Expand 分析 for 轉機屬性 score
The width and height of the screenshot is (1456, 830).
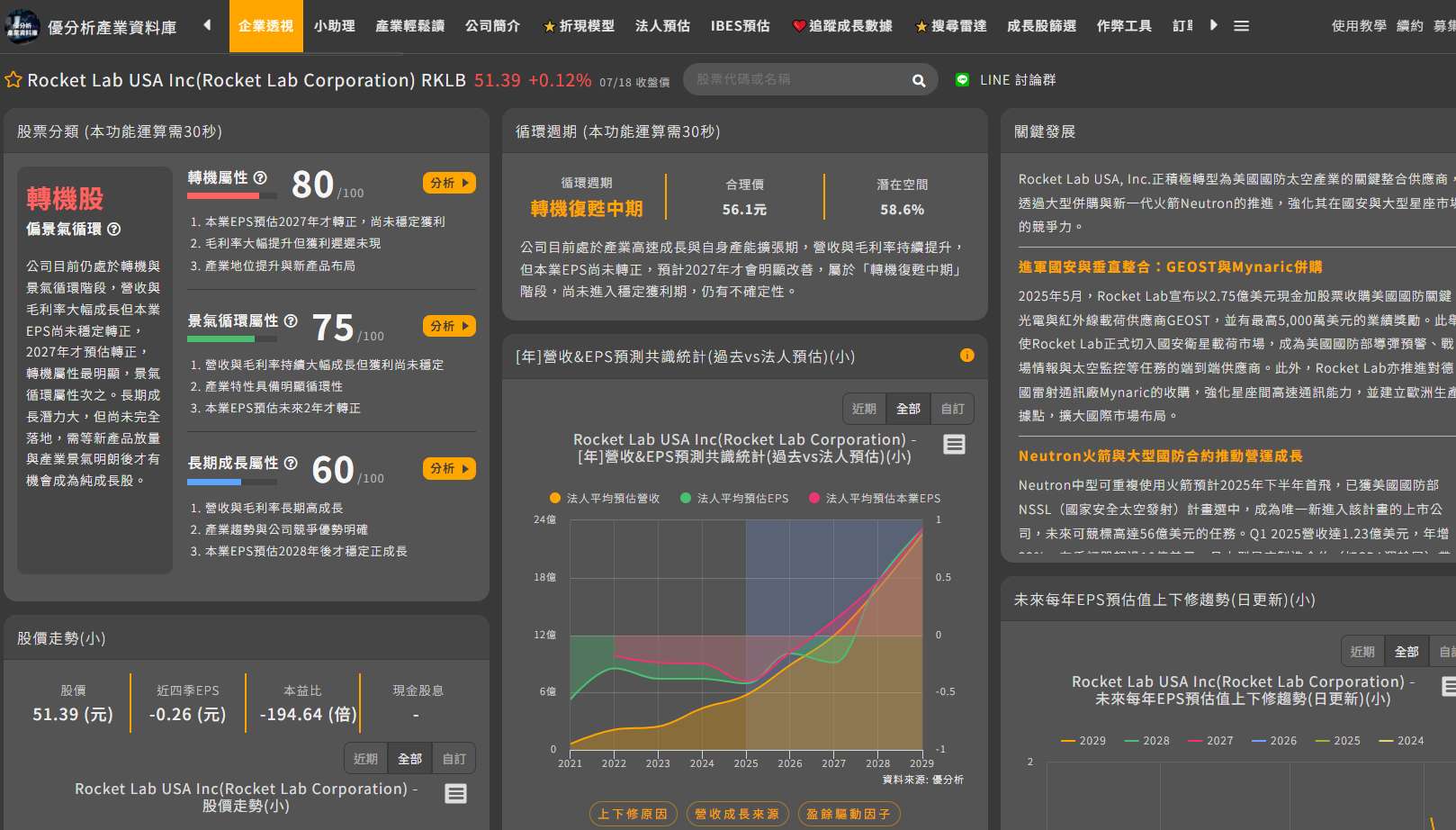point(449,183)
